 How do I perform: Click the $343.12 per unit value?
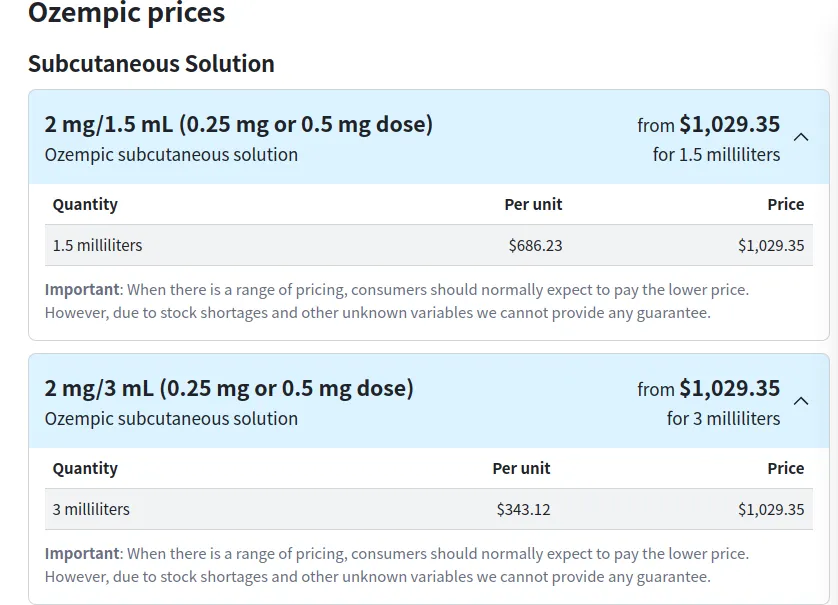(x=523, y=509)
